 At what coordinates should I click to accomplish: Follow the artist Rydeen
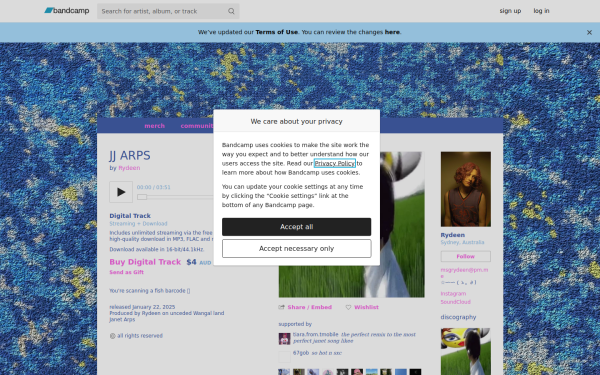465,256
